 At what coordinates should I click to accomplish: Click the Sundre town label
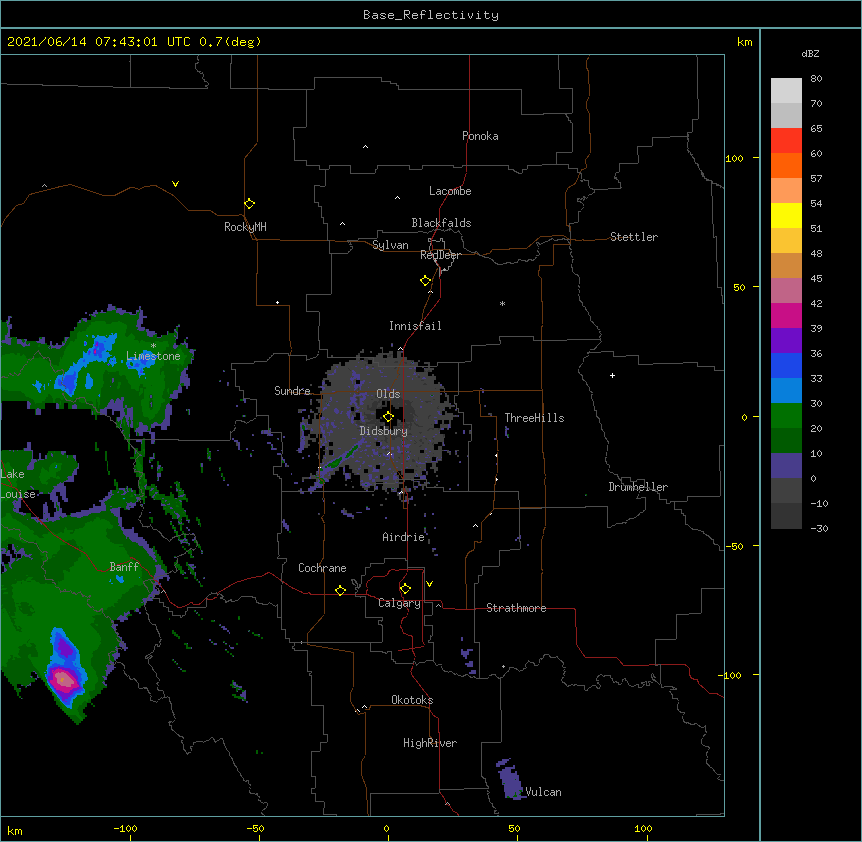tap(292, 391)
